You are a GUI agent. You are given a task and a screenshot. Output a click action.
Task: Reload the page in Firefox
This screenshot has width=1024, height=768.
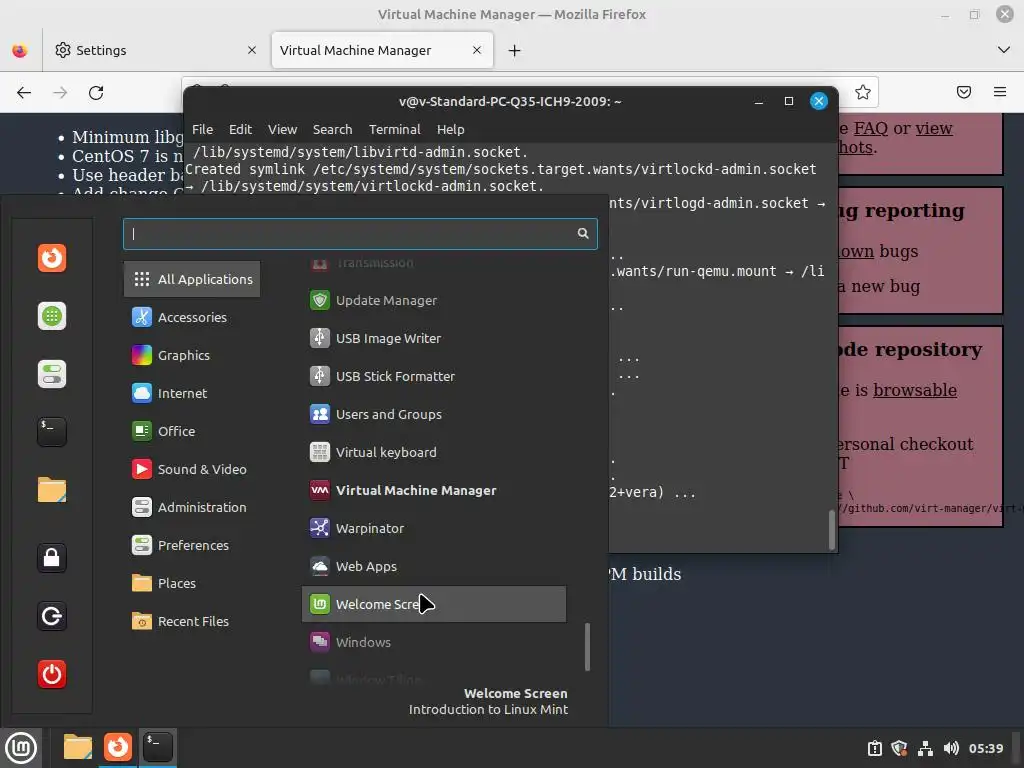coord(96,93)
